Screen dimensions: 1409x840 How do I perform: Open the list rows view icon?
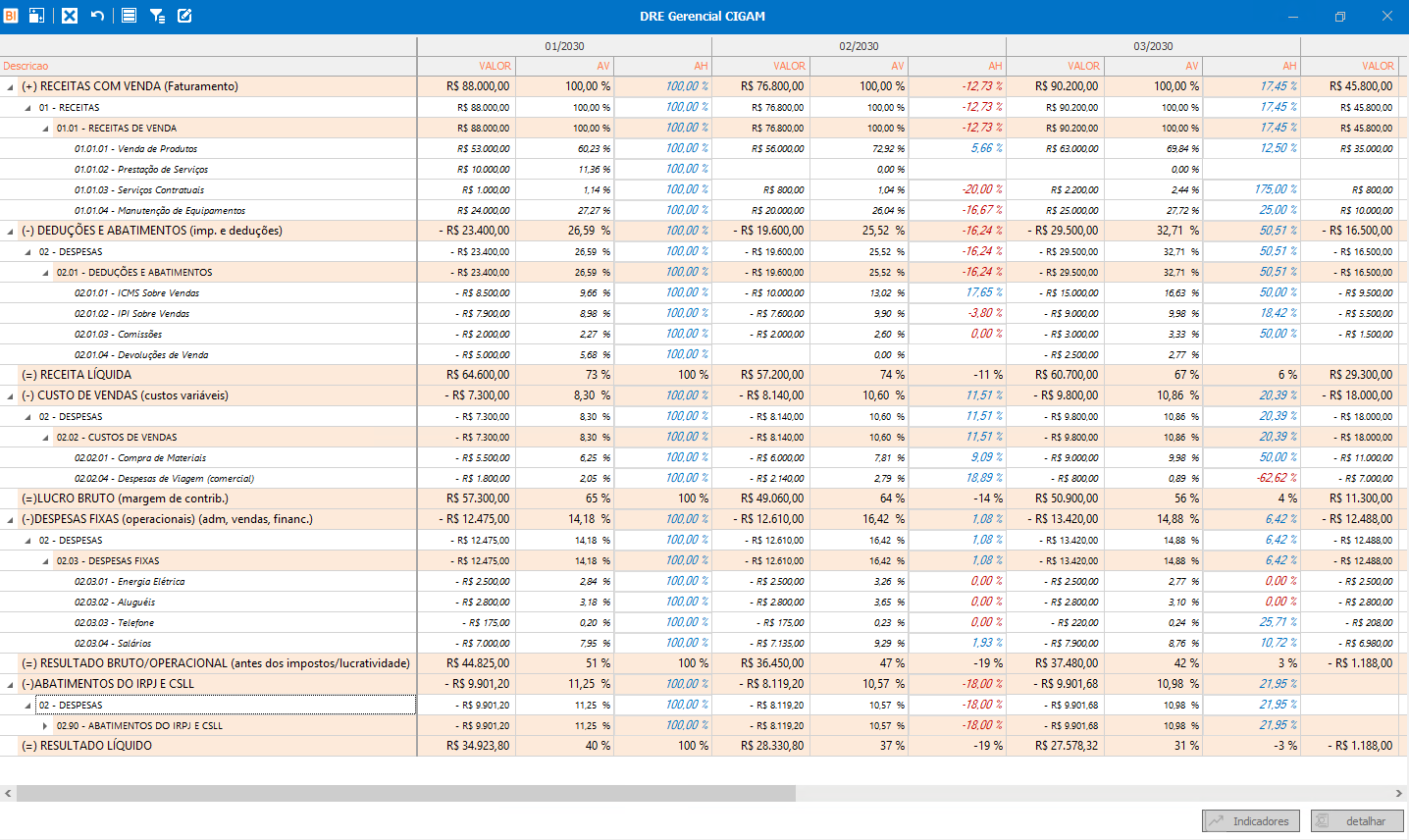click(129, 16)
